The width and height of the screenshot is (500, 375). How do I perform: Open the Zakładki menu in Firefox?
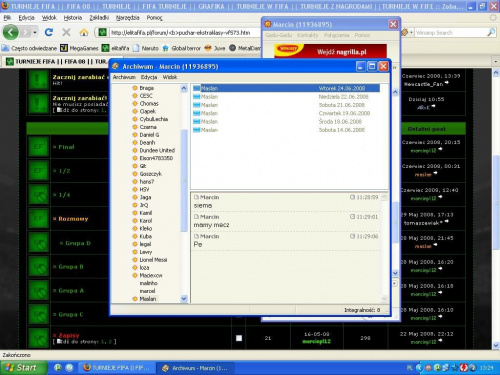point(99,18)
